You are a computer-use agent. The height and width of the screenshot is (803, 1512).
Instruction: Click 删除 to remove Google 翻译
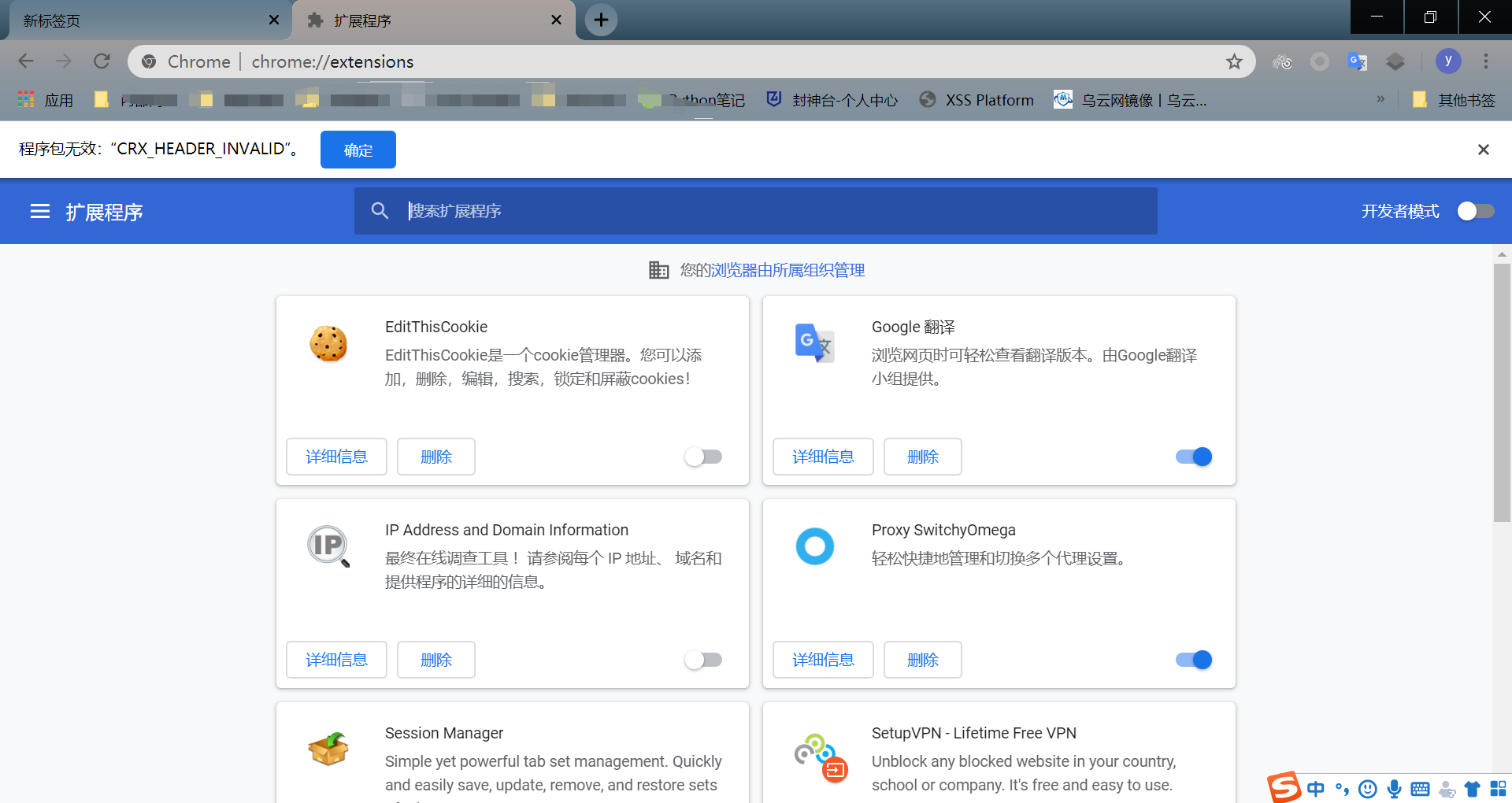pyautogui.click(x=923, y=457)
